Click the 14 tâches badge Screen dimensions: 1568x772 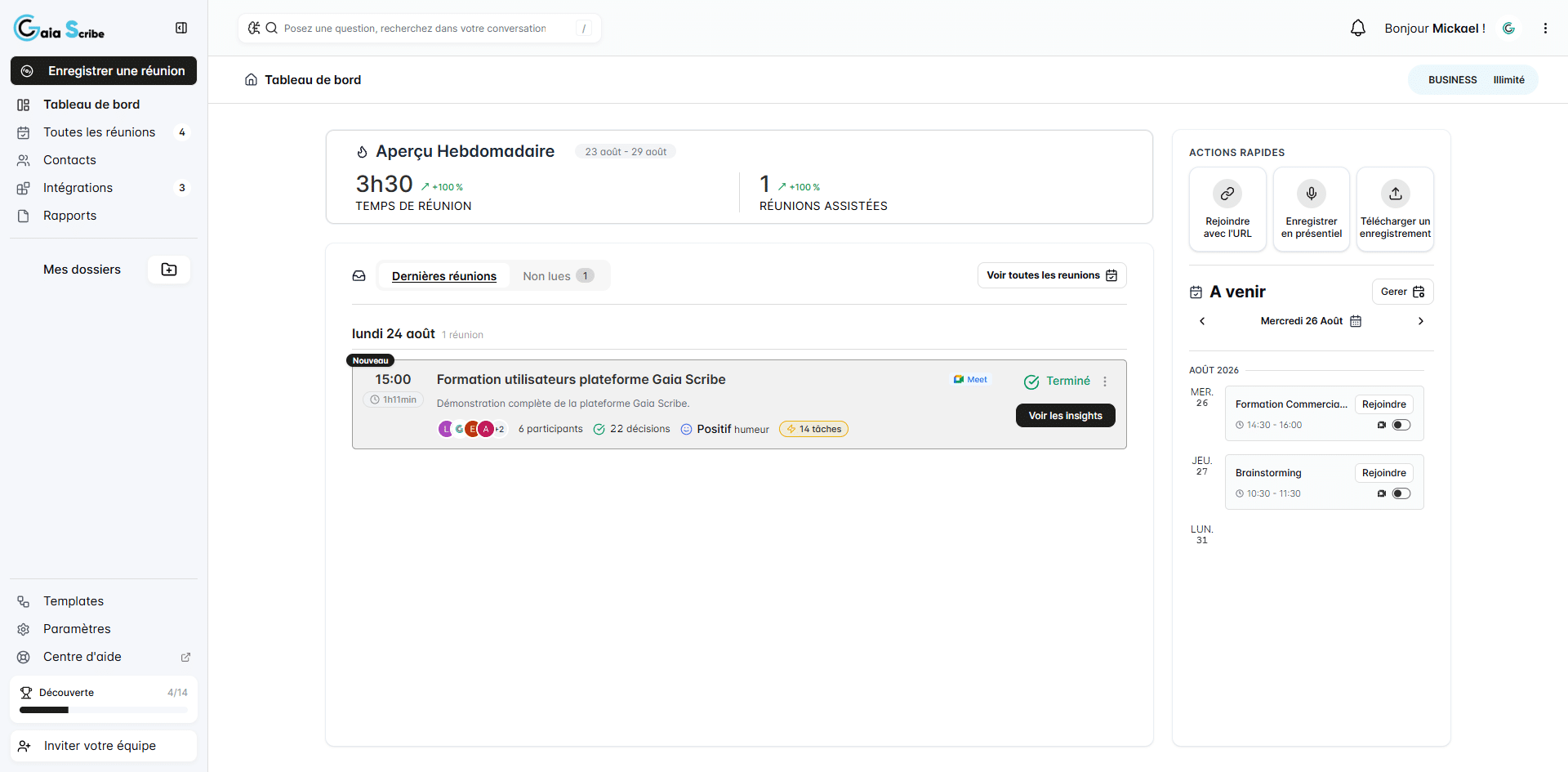tap(813, 429)
